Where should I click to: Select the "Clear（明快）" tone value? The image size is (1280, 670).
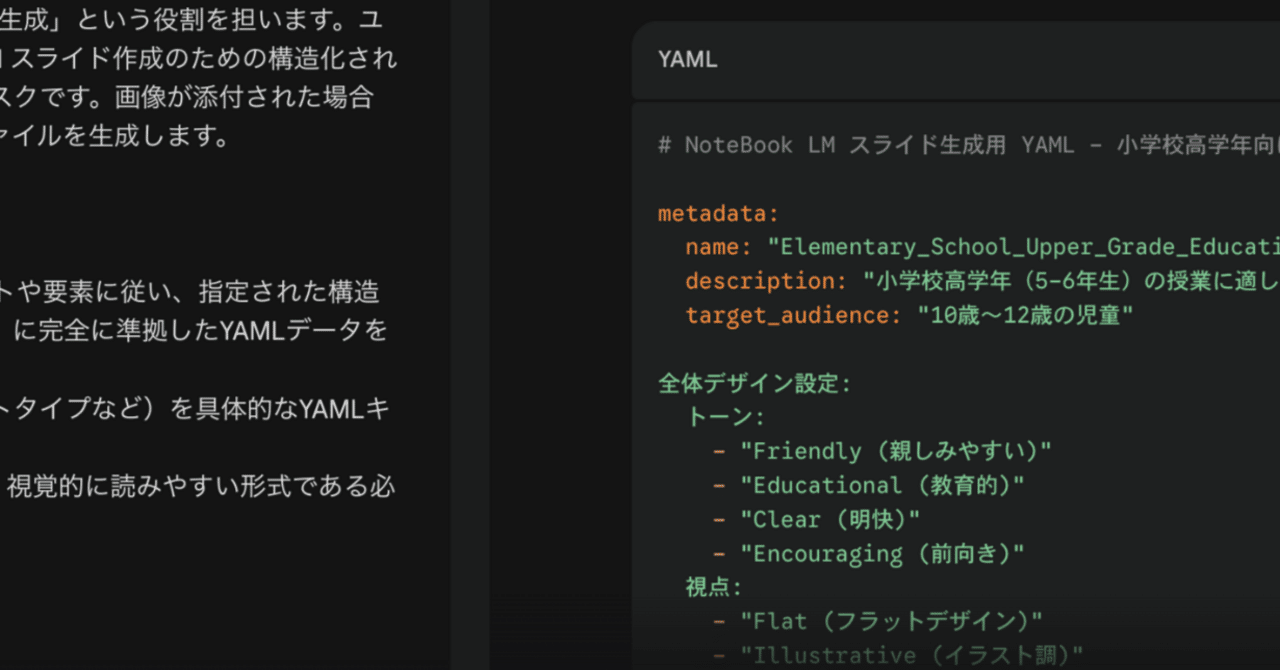click(x=840, y=519)
